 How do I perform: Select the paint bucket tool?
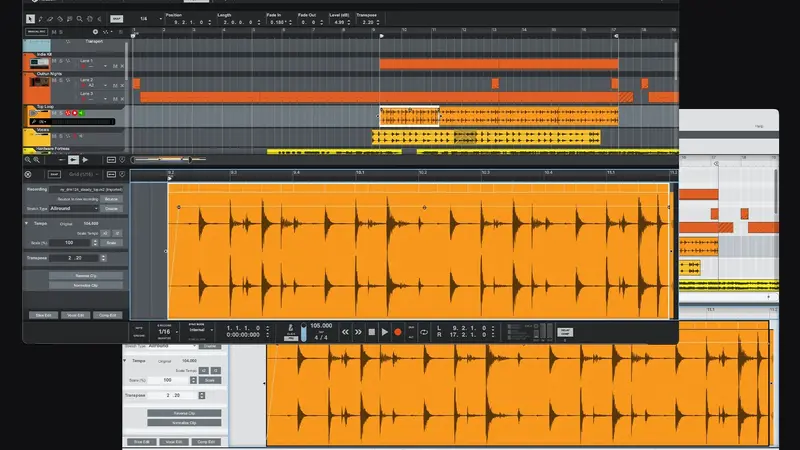pyautogui.click(x=60, y=19)
